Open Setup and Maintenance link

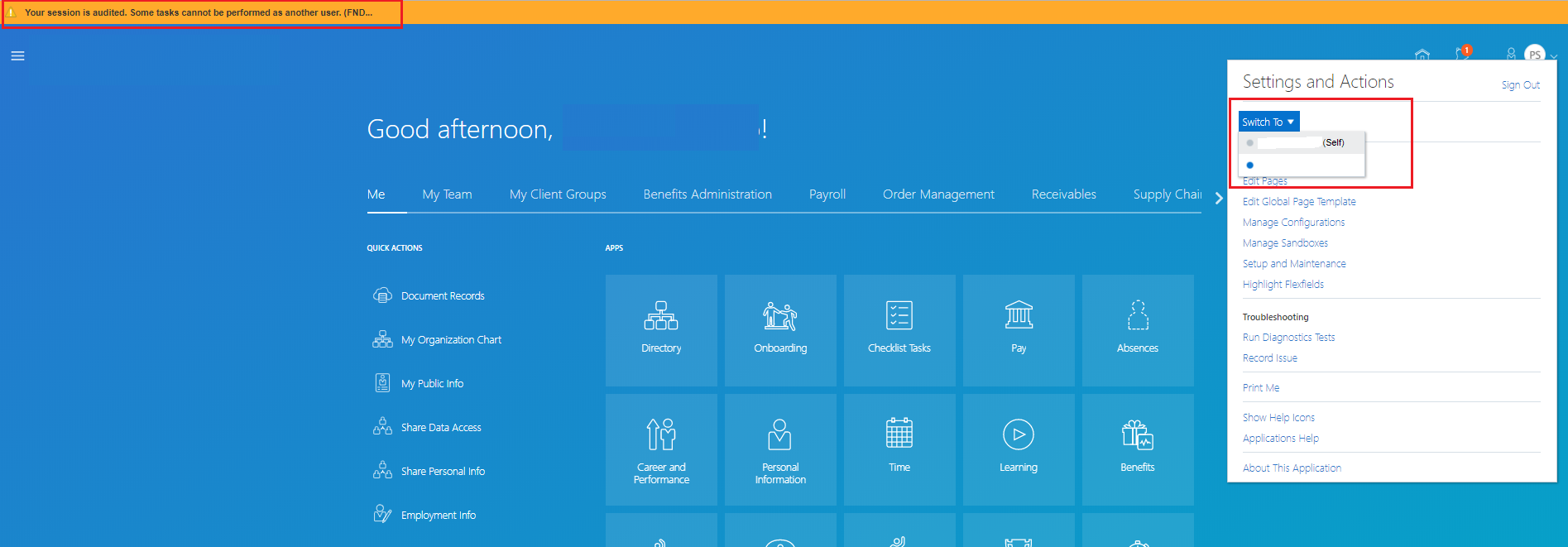(x=1293, y=264)
